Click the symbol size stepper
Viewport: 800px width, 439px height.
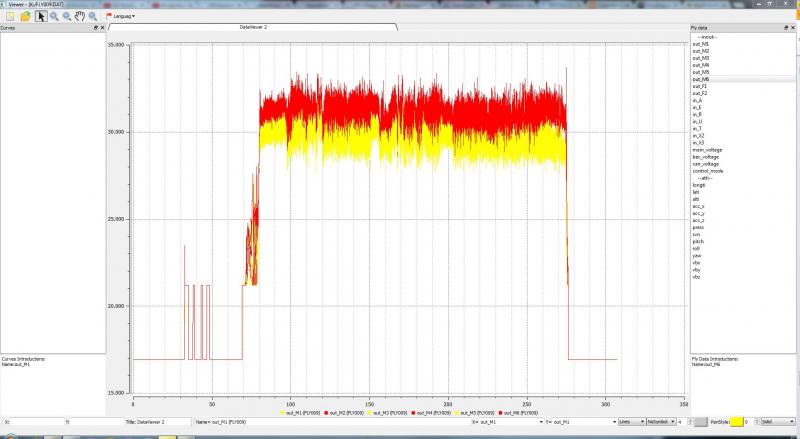(x=691, y=422)
